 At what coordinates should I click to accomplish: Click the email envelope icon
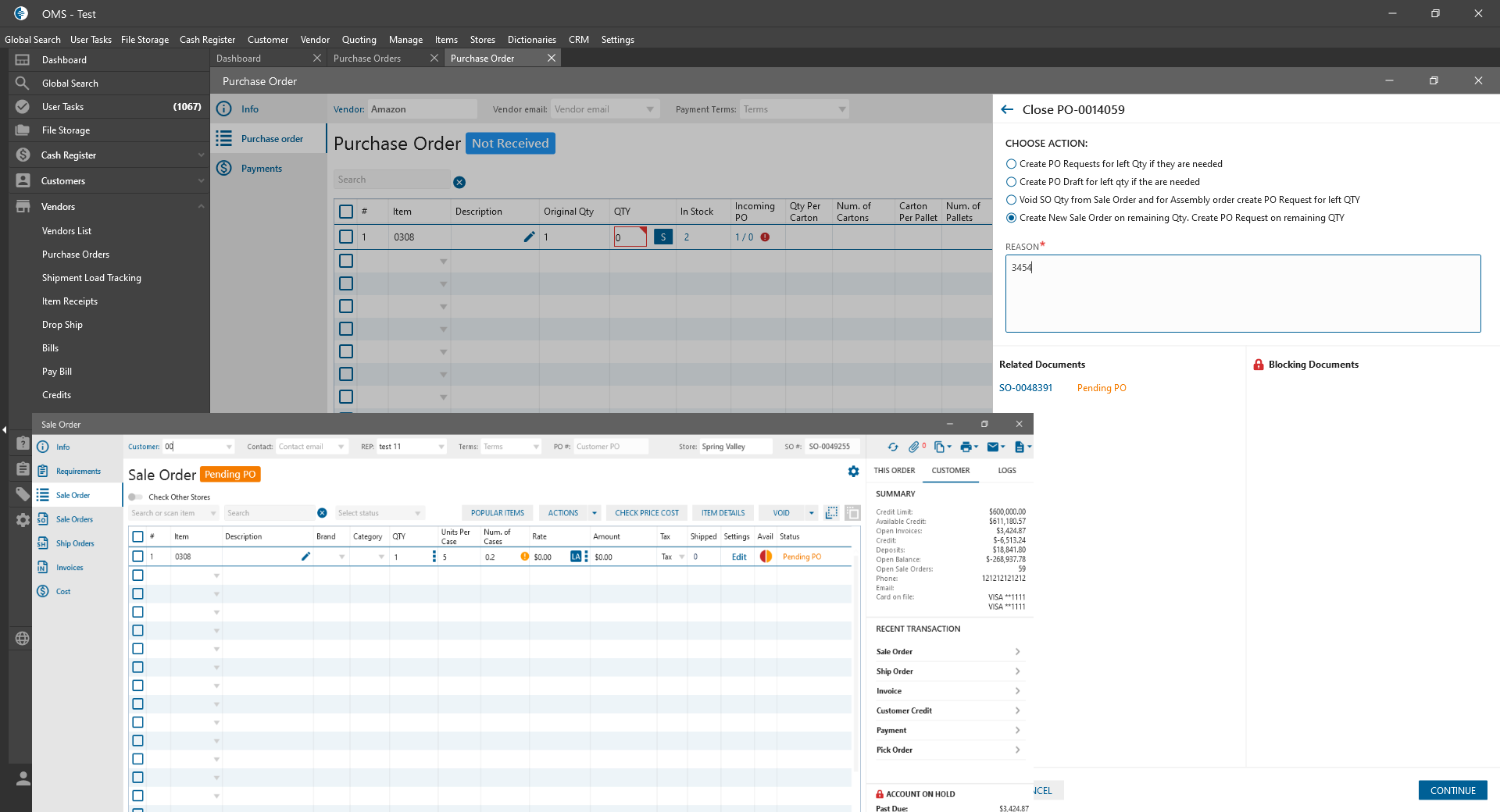click(x=992, y=447)
